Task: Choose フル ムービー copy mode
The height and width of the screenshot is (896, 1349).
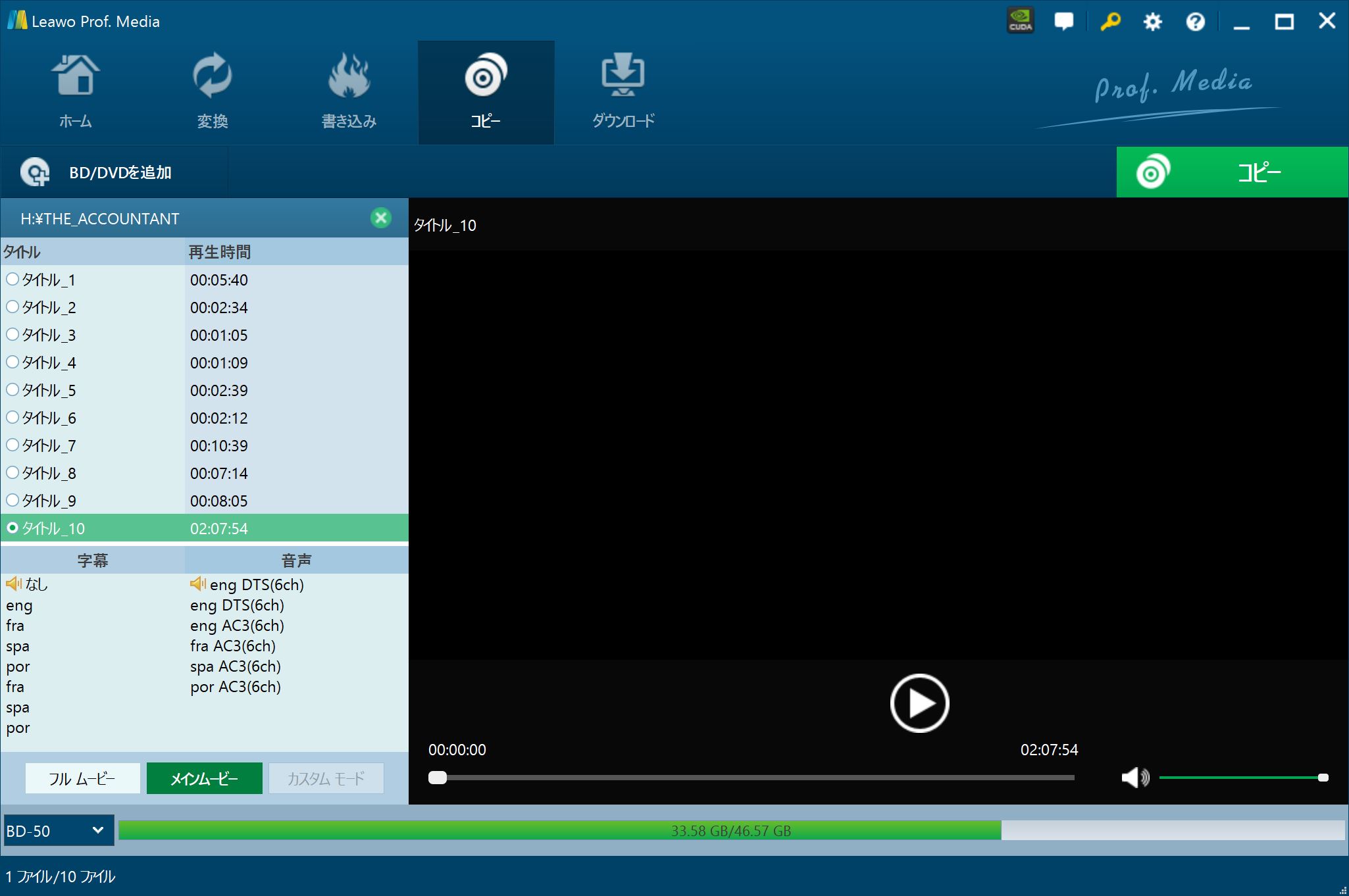Action: pos(82,778)
